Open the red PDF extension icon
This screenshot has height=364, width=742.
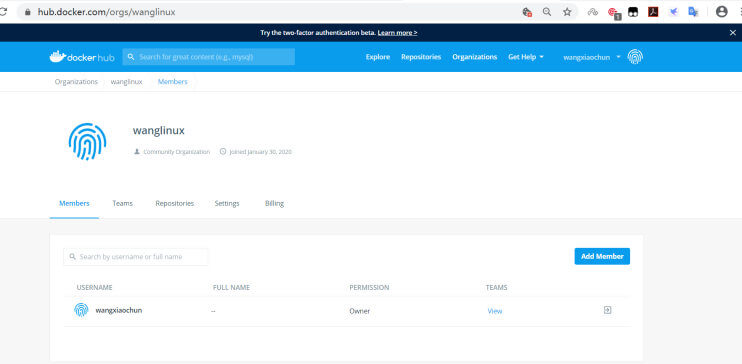click(x=653, y=12)
